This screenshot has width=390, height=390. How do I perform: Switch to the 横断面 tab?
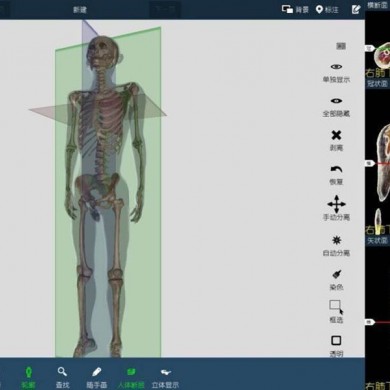click(x=377, y=5)
